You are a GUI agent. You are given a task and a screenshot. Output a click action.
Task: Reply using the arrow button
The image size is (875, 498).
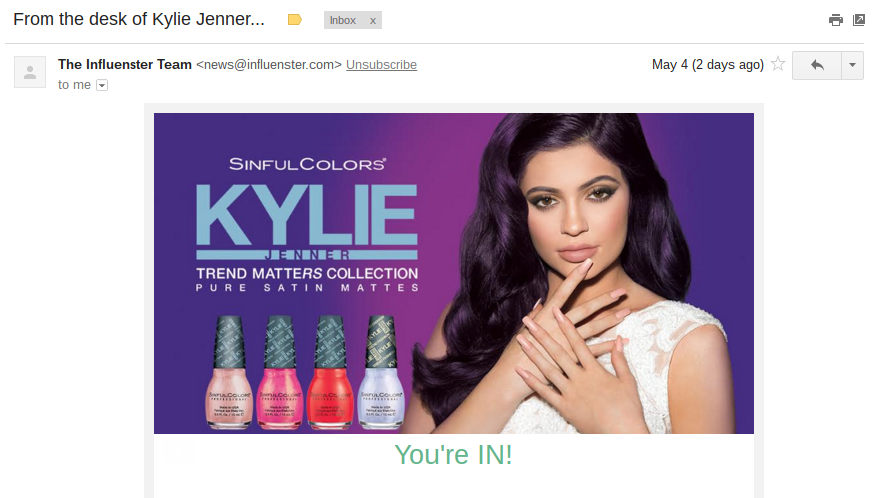point(817,65)
